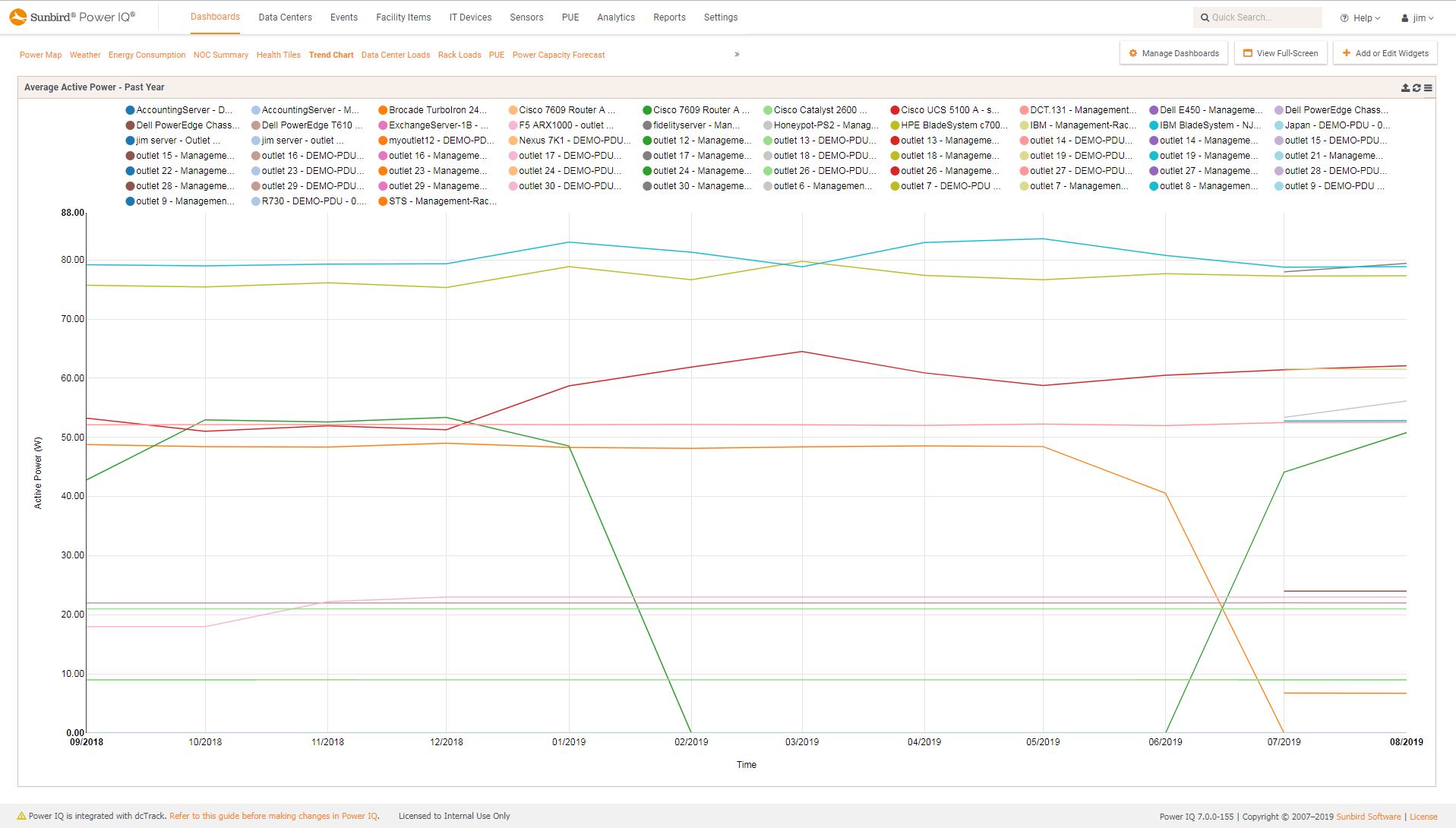Switch to the Power Capacity Forecast tab
The image size is (1456, 828).
558,54
